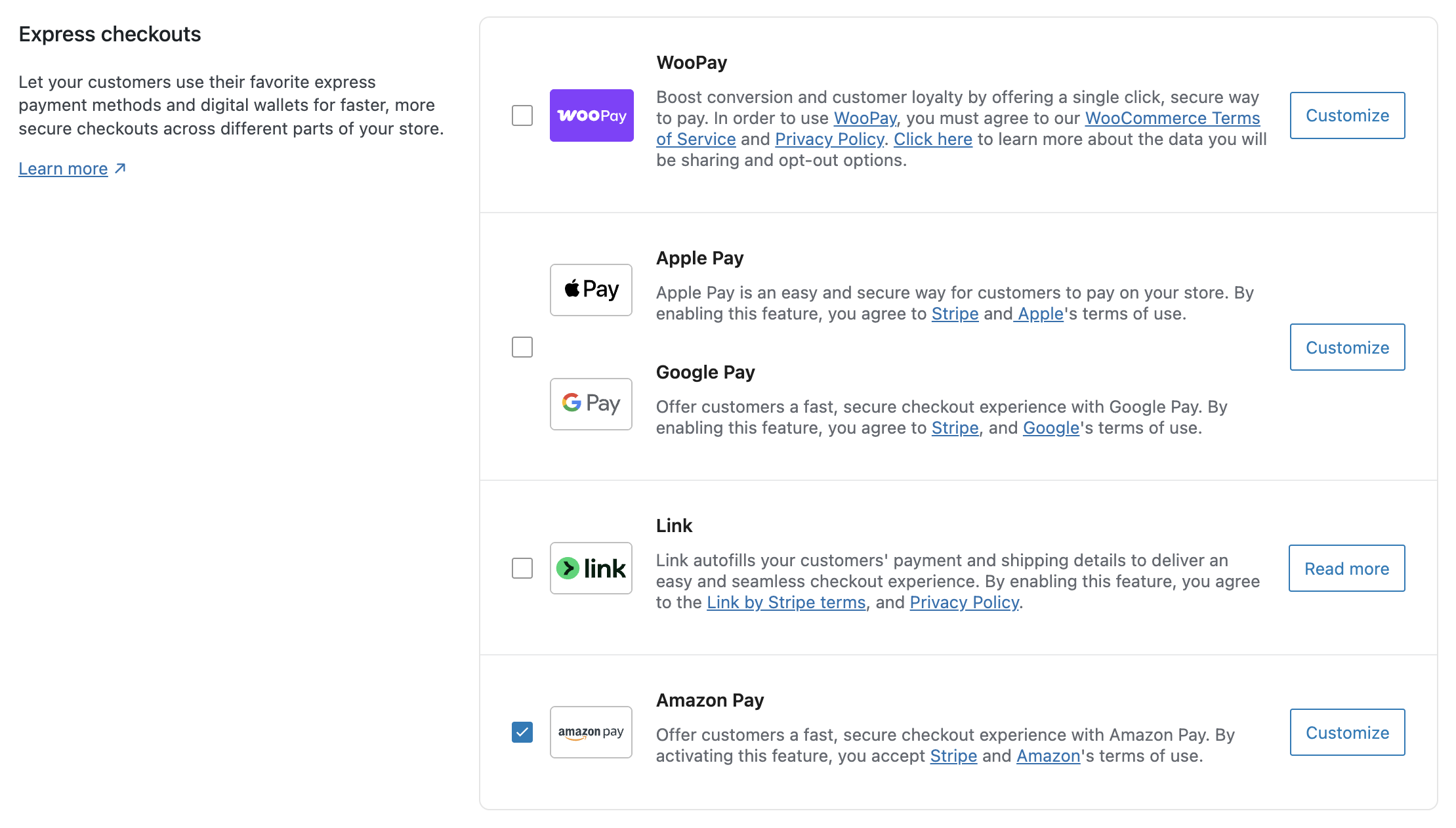Open the Google terms link under Google Pay

click(x=1050, y=428)
